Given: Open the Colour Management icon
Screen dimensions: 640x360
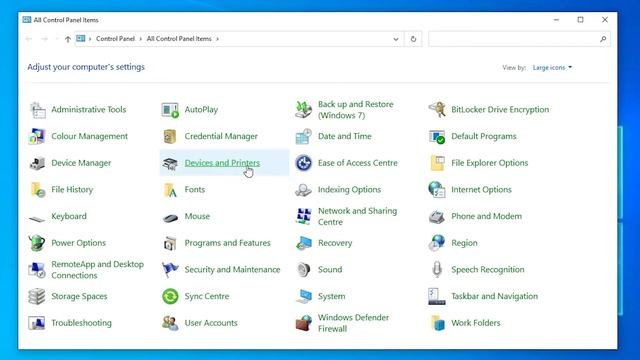Looking at the screenshot, I should tap(37, 136).
